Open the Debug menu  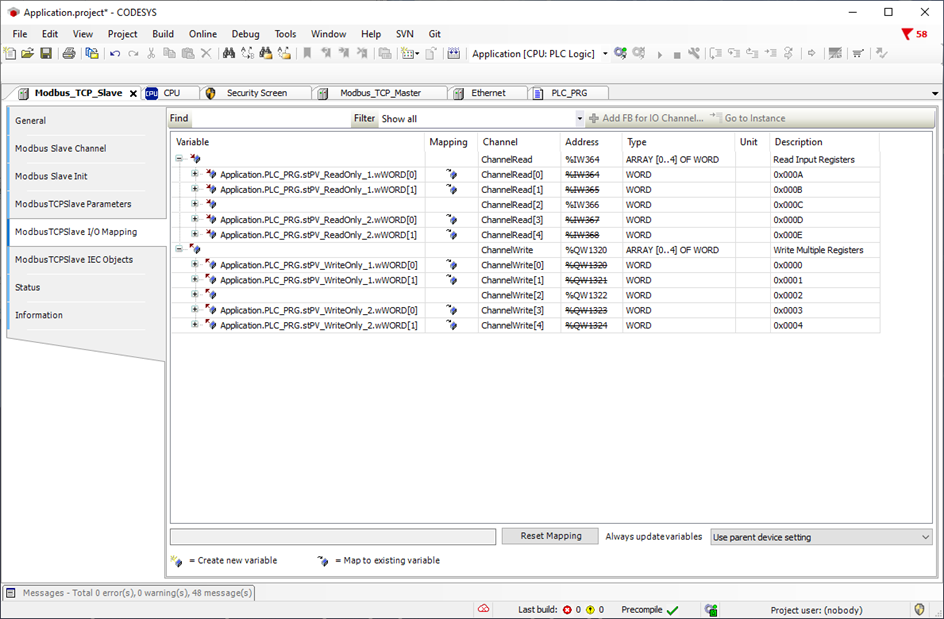pyautogui.click(x=245, y=34)
